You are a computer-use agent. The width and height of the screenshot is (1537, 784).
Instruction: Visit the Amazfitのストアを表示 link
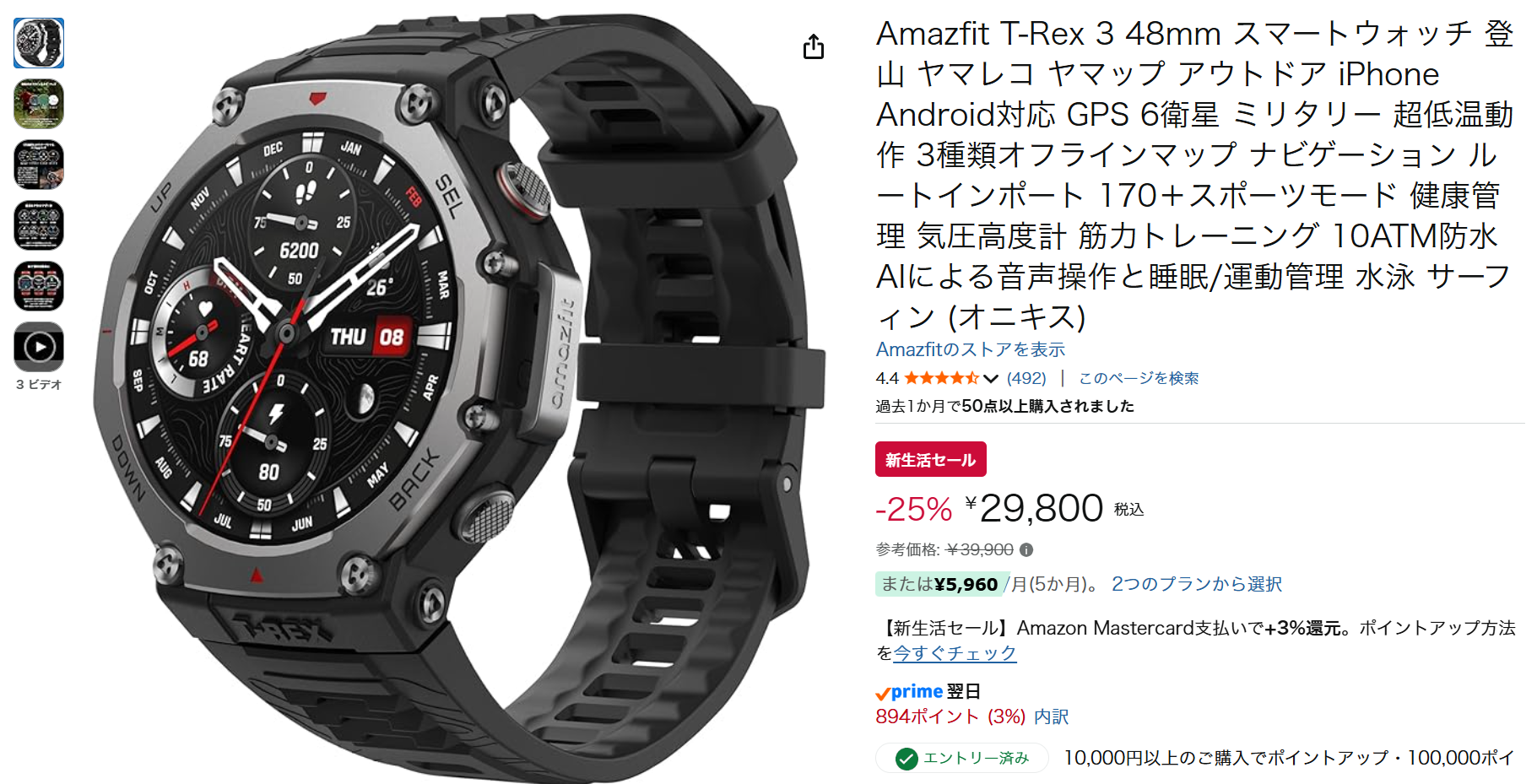pyautogui.click(x=971, y=349)
